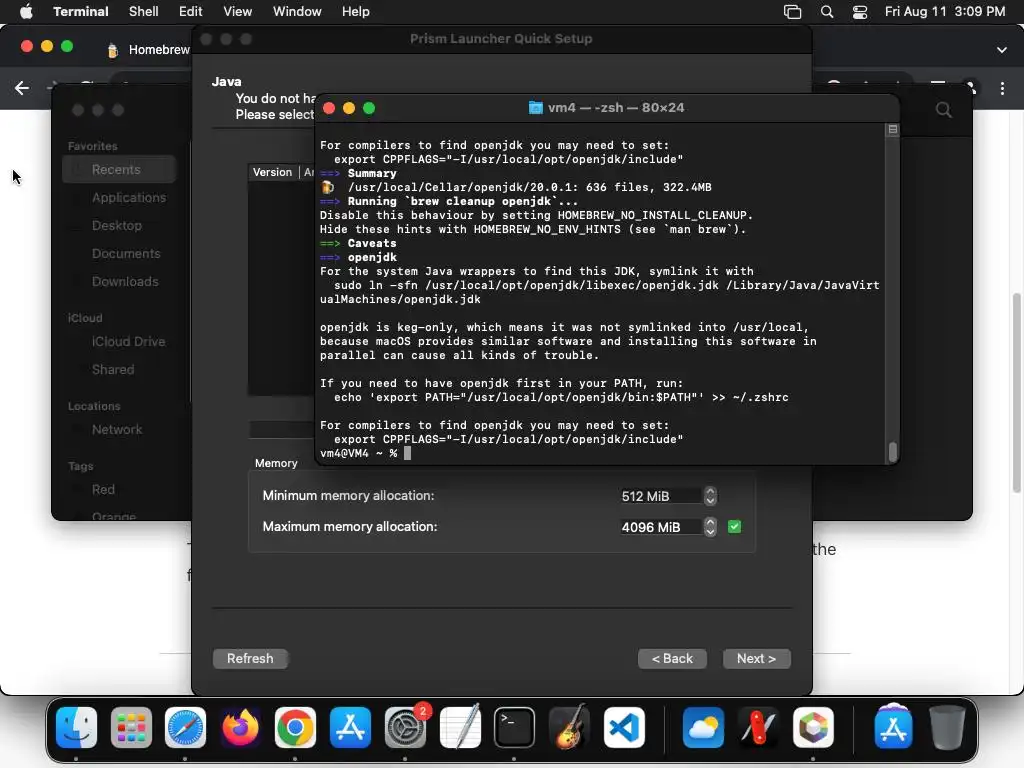This screenshot has width=1024, height=768.
Task: Click the Refresh button in Prism Launcher
Action: [250, 658]
